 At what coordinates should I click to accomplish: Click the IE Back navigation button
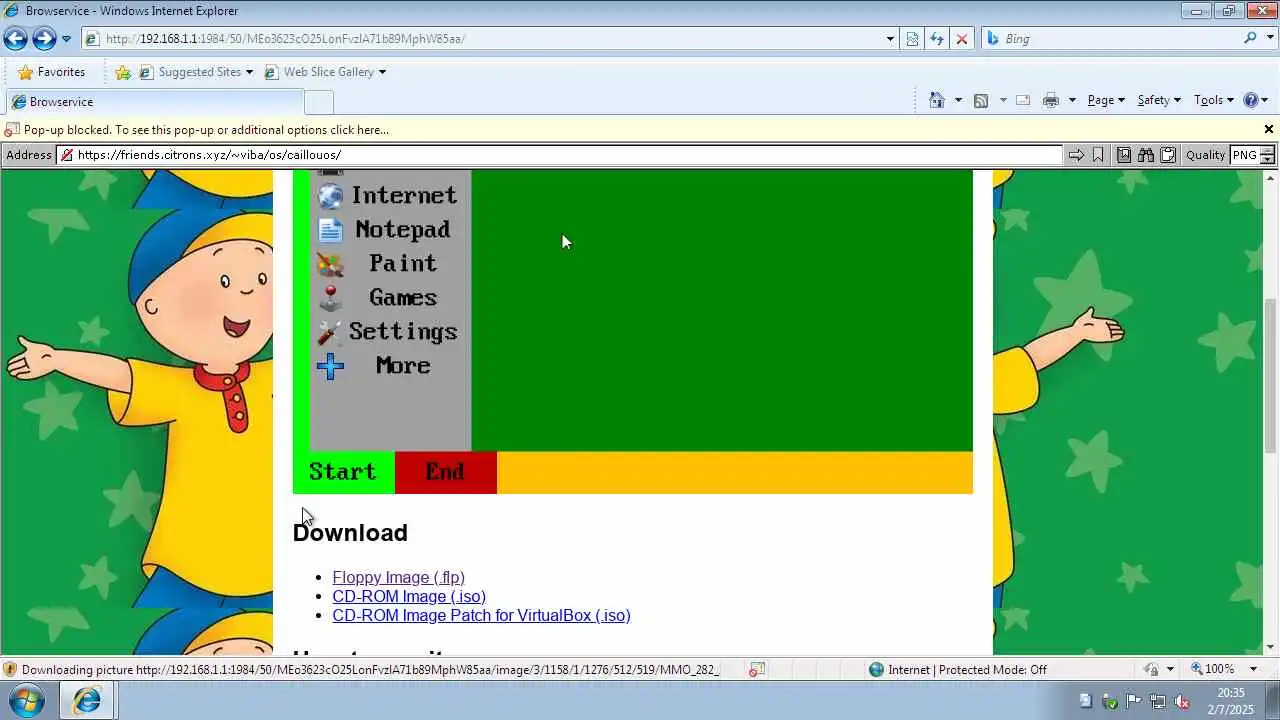click(x=15, y=39)
